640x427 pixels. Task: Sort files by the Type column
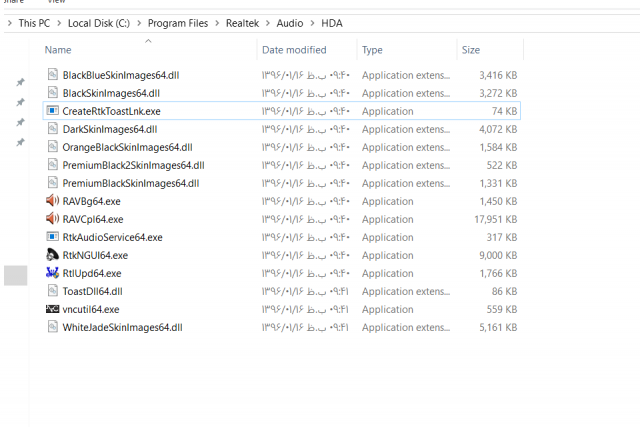(372, 50)
